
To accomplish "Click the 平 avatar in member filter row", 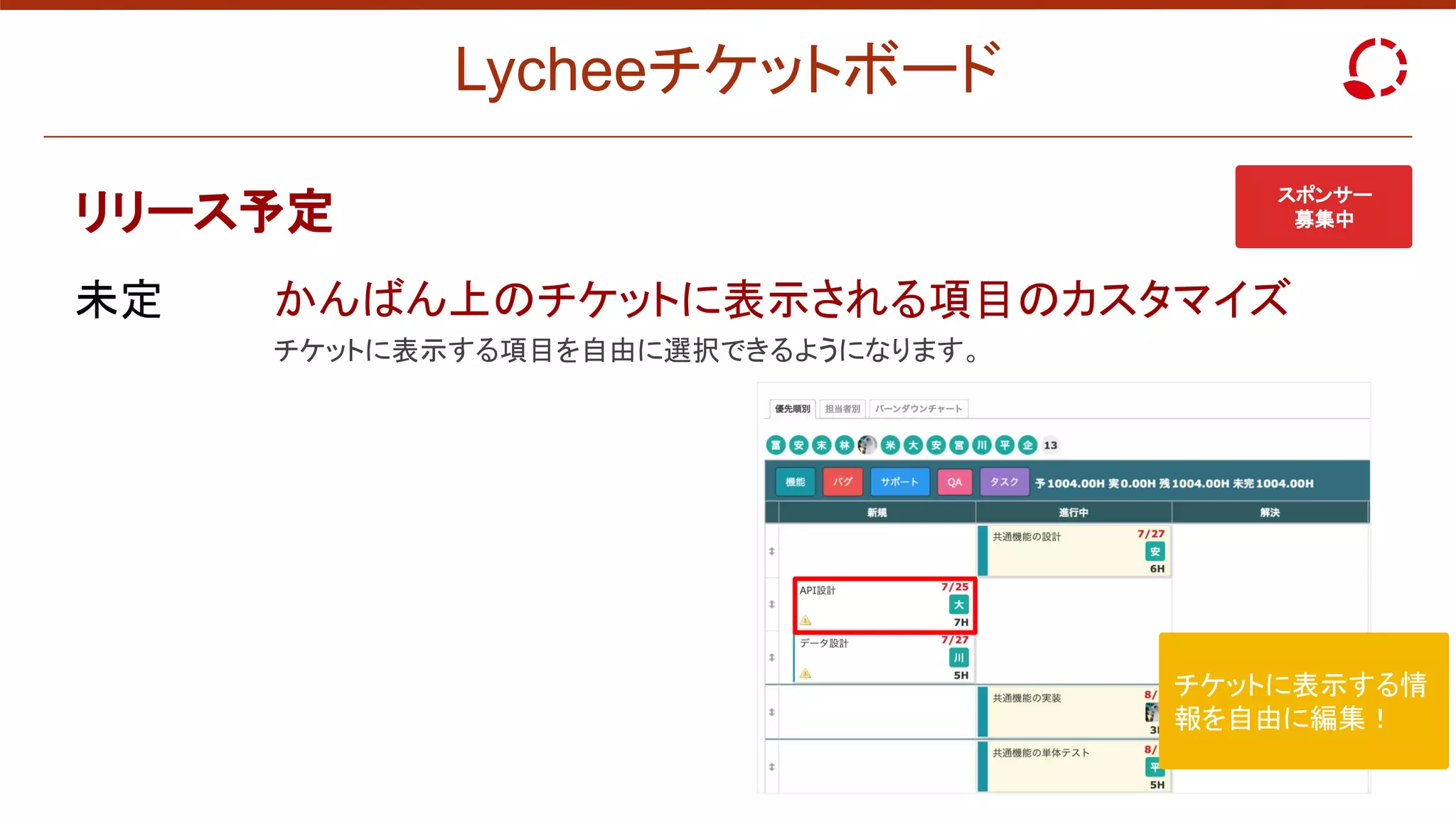I will 1005,445.
